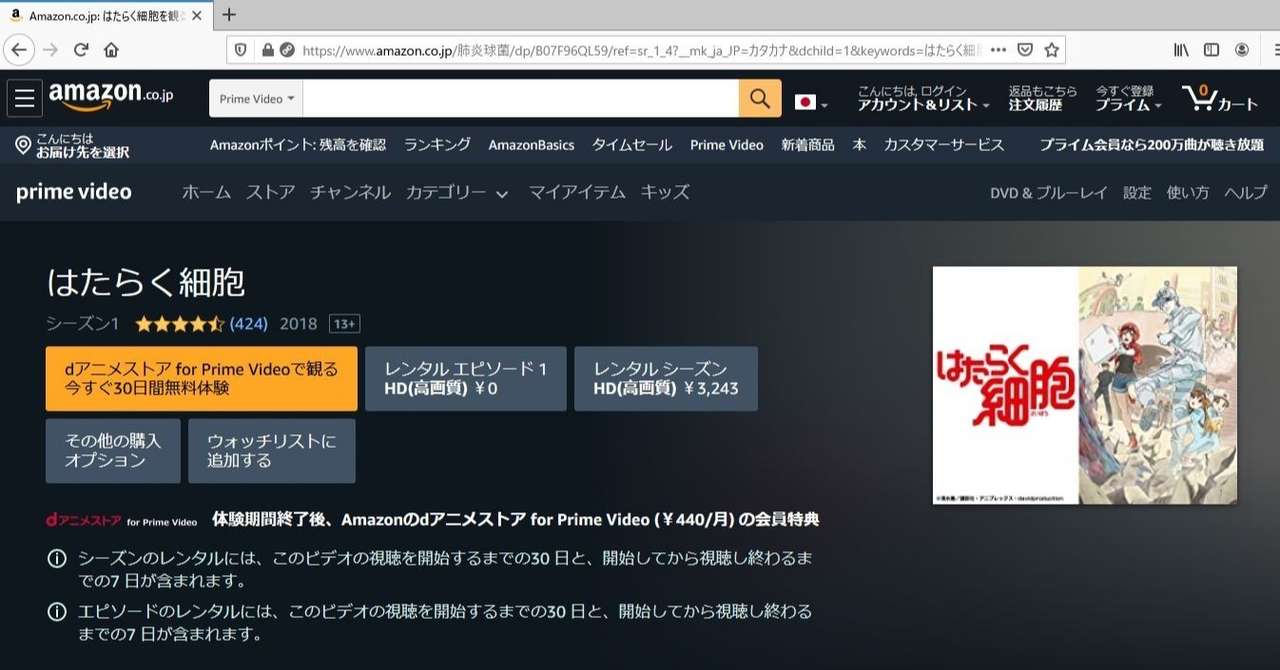
Task: Click season rental info icon
Action: point(57,558)
